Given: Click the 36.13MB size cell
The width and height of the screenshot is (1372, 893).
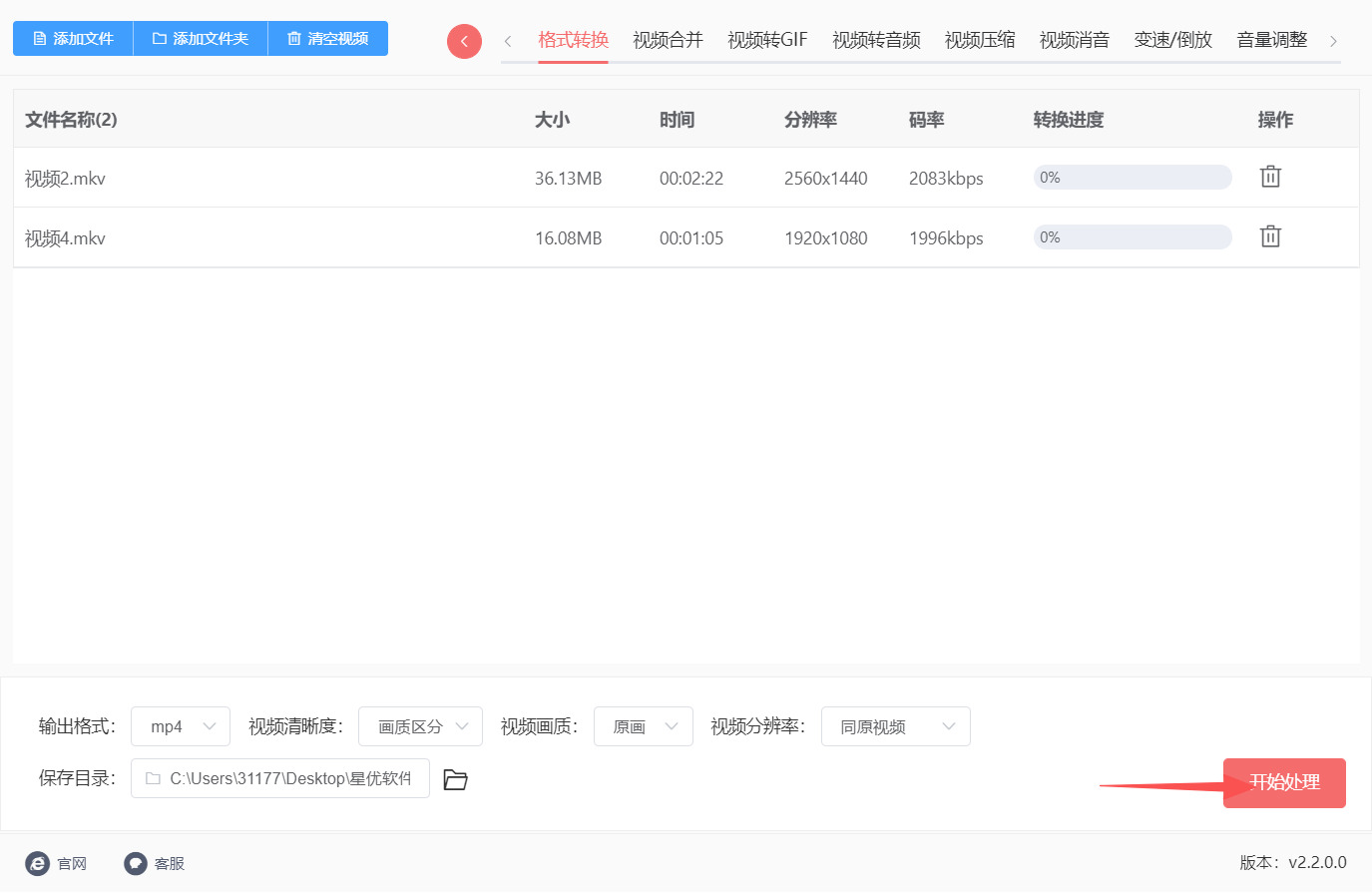Looking at the screenshot, I should [x=569, y=179].
